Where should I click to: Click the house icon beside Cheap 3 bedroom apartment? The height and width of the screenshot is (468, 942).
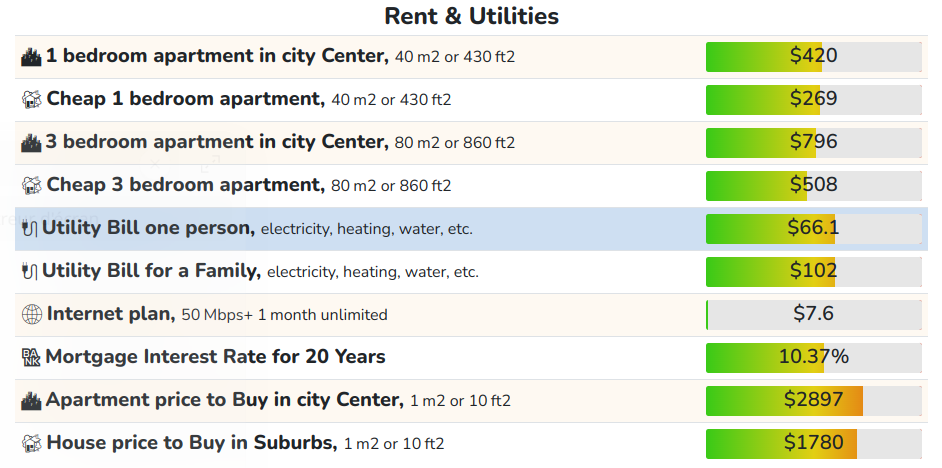[x=32, y=185]
